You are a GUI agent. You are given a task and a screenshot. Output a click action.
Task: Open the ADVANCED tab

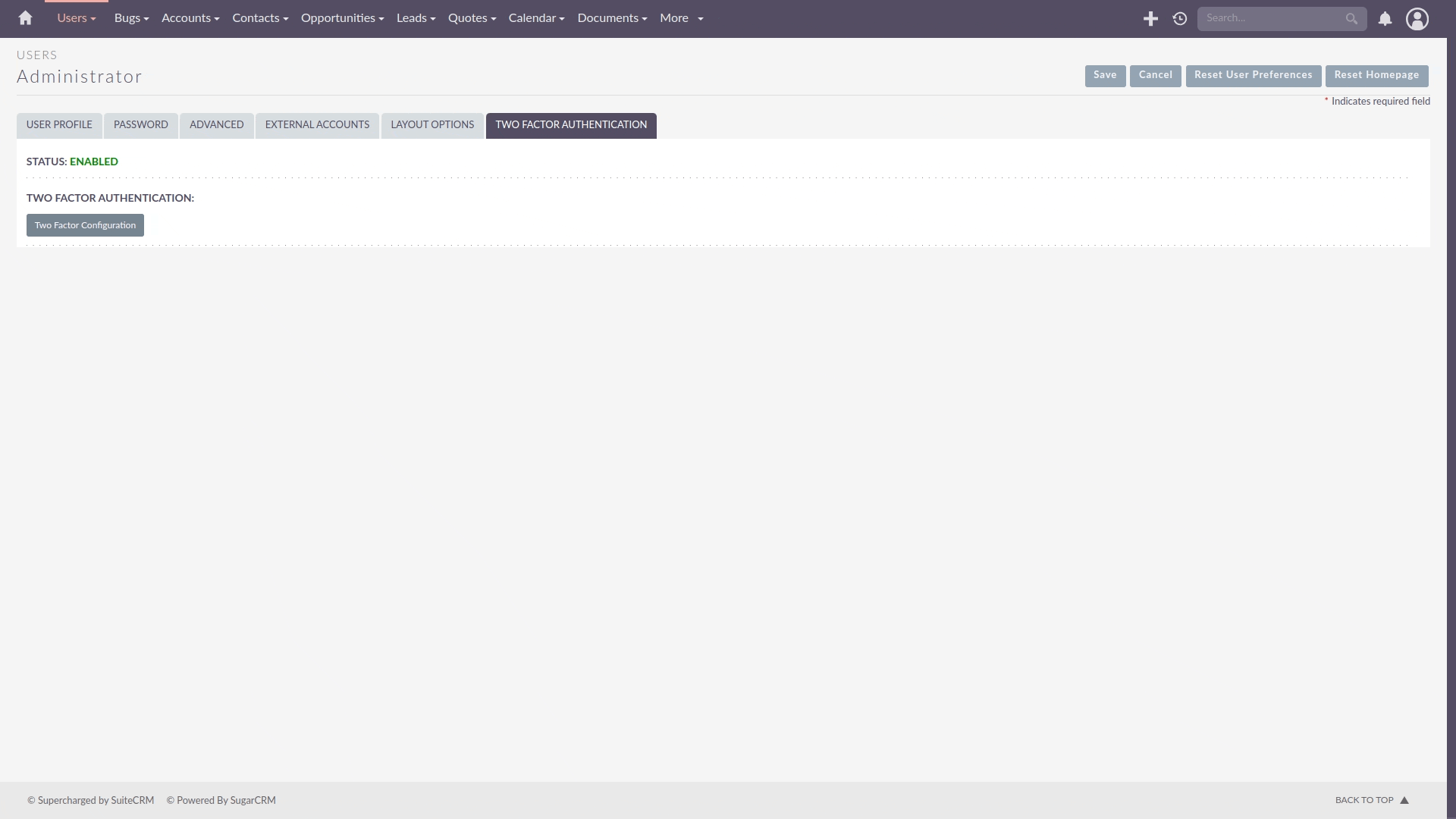216,125
